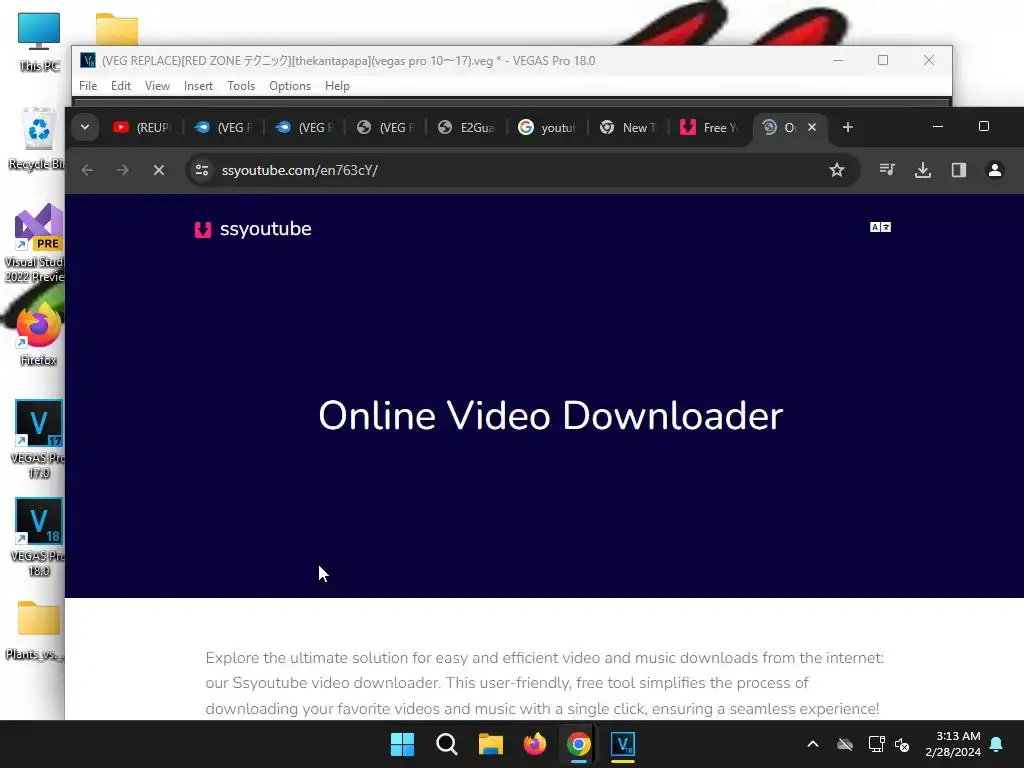The width and height of the screenshot is (1024, 768).
Task: Switch to the New Tab tab
Action: pos(628,127)
